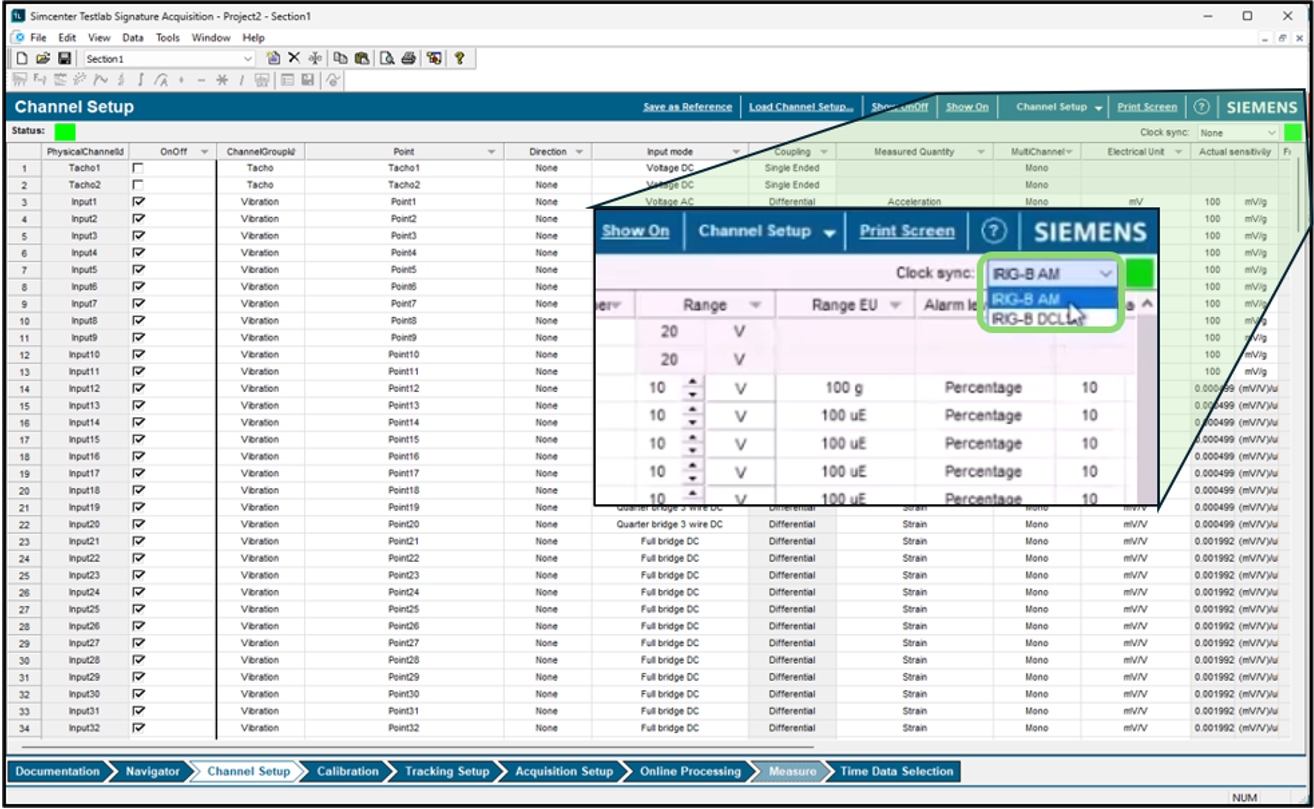
Task: Open the Clock sync IRIG-B AM combo in the inset
Action: coord(1053,273)
